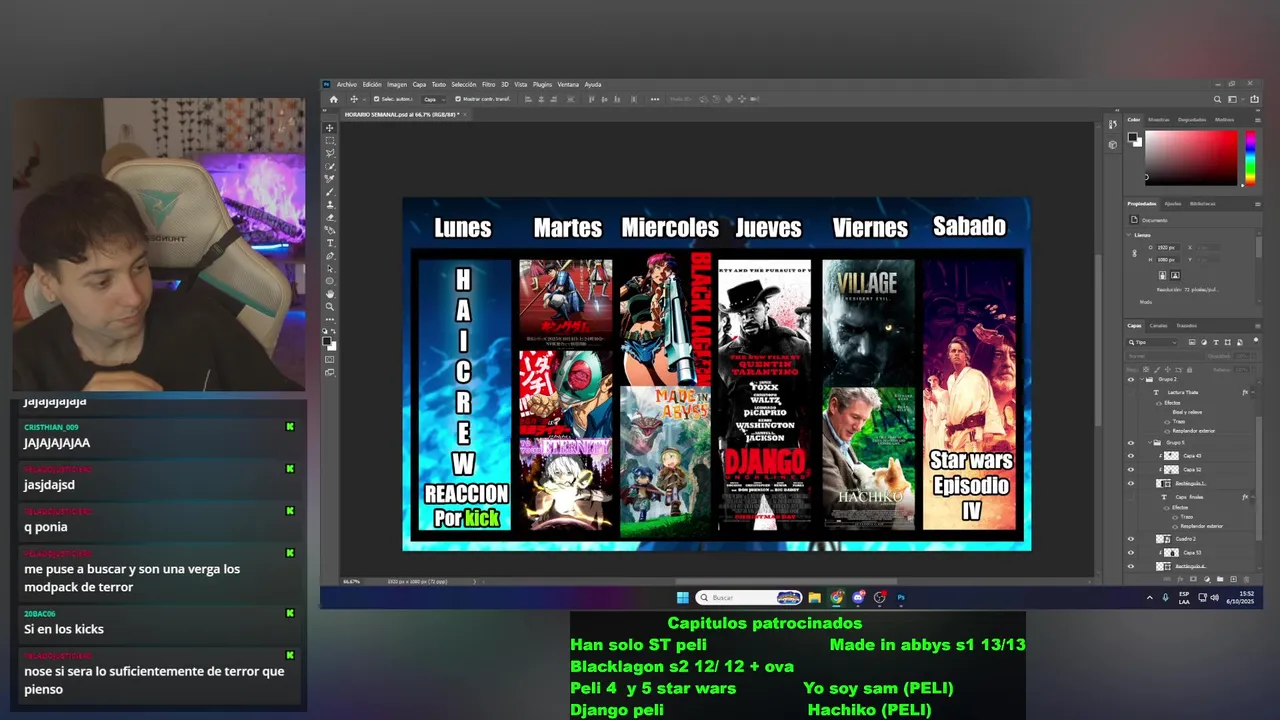Switch to the Ajustes tab
The image size is (1280, 720).
tap(1173, 204)
